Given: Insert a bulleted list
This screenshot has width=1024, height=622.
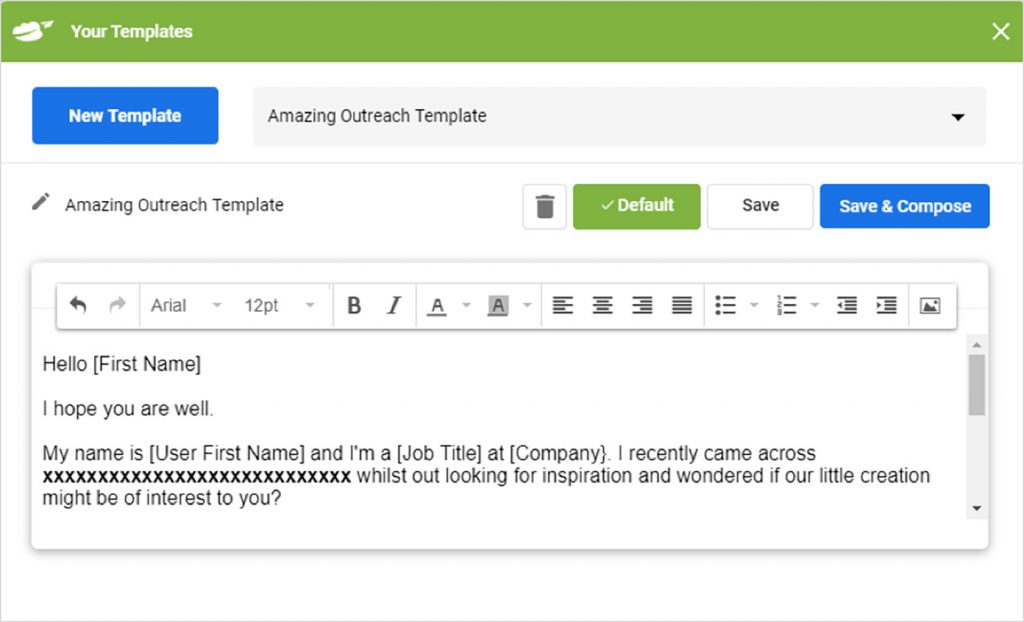Looking at the screenshot, I should [726, 305].
